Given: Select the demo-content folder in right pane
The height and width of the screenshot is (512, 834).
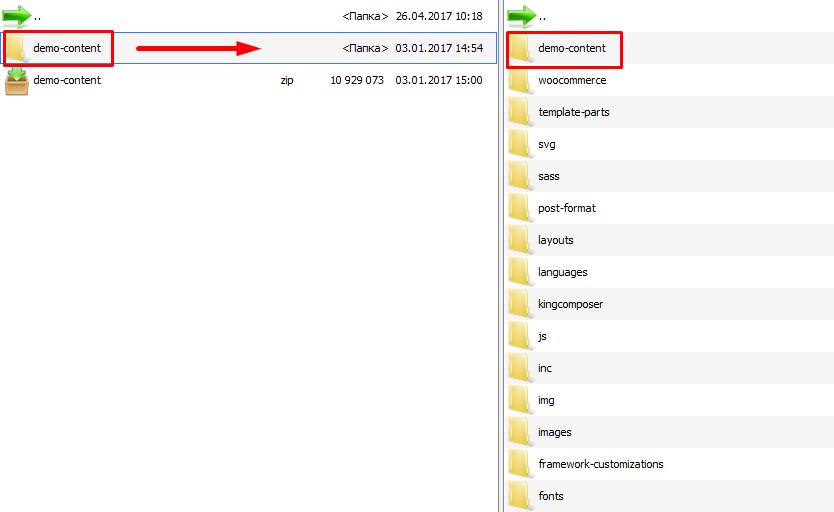Looking at the screenshot, I should (571, 48).
